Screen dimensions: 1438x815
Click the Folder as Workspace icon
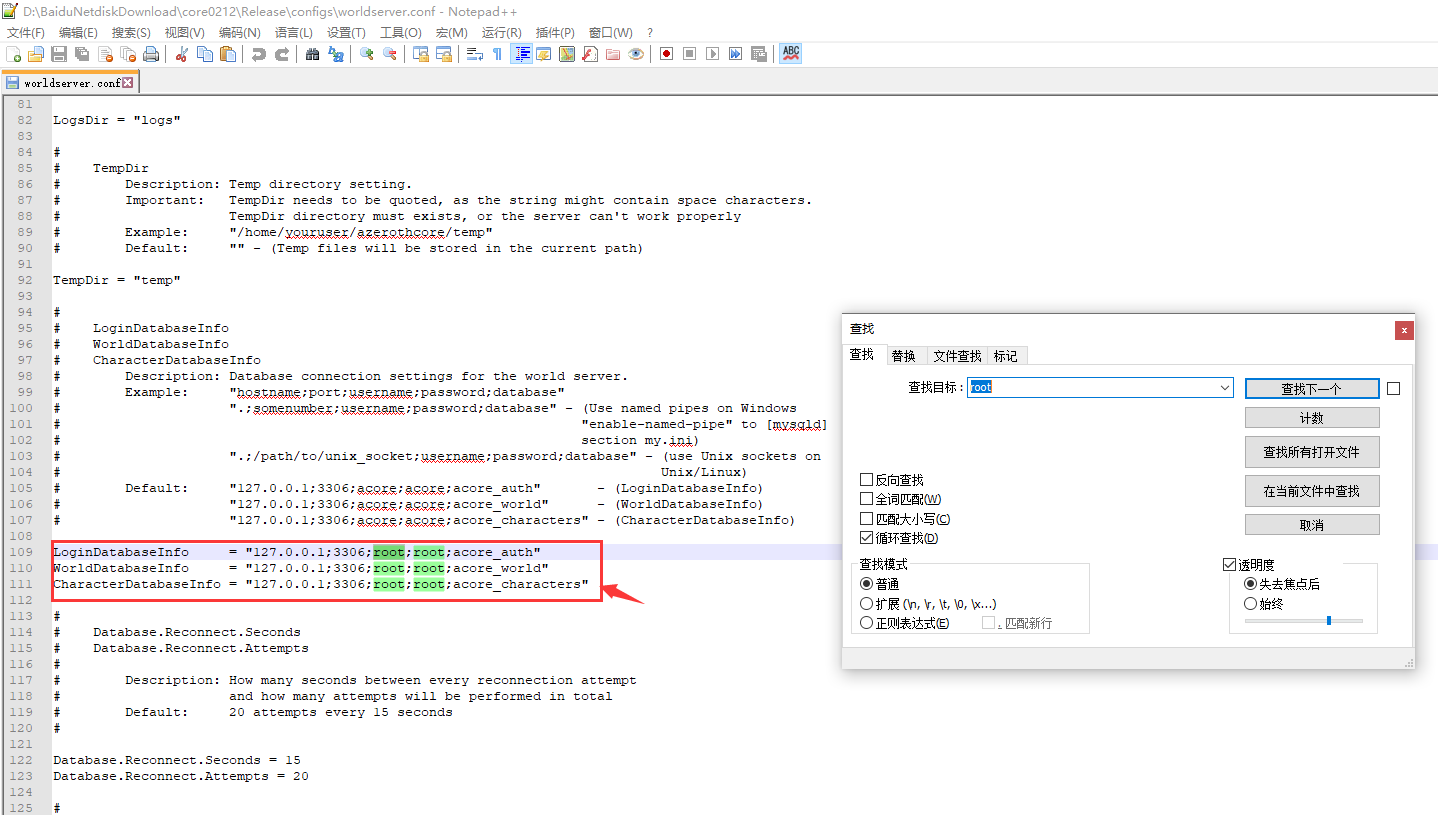pos(613,54)
